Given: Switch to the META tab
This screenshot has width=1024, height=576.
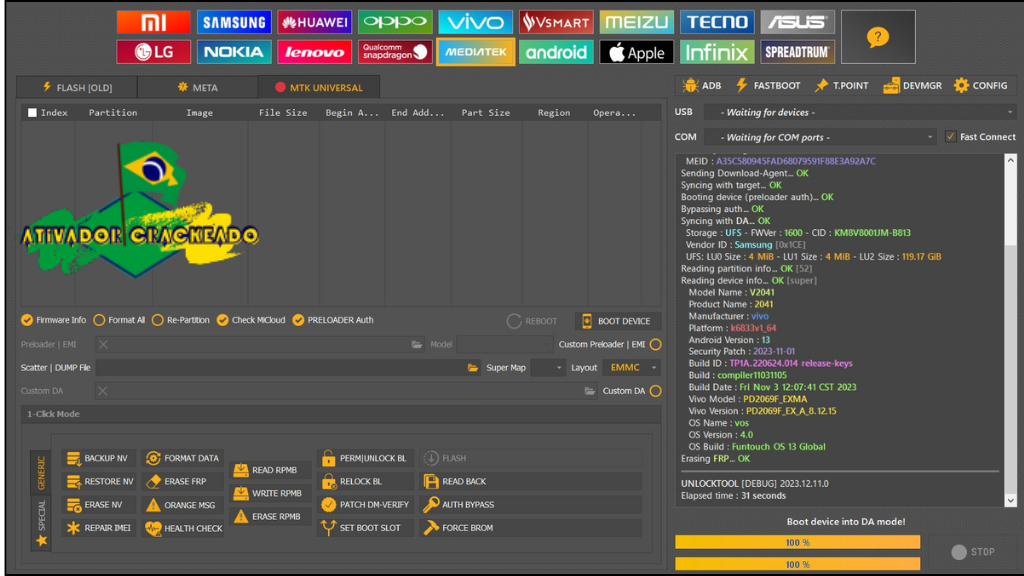Looking at the screenshot, I should (197, 88).
